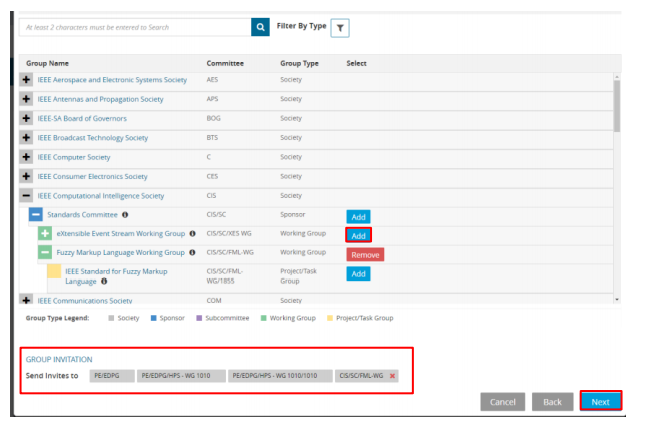Screen dimensions: 647x429
Task: Open the Filter By Type funnel
Action: 340,28
